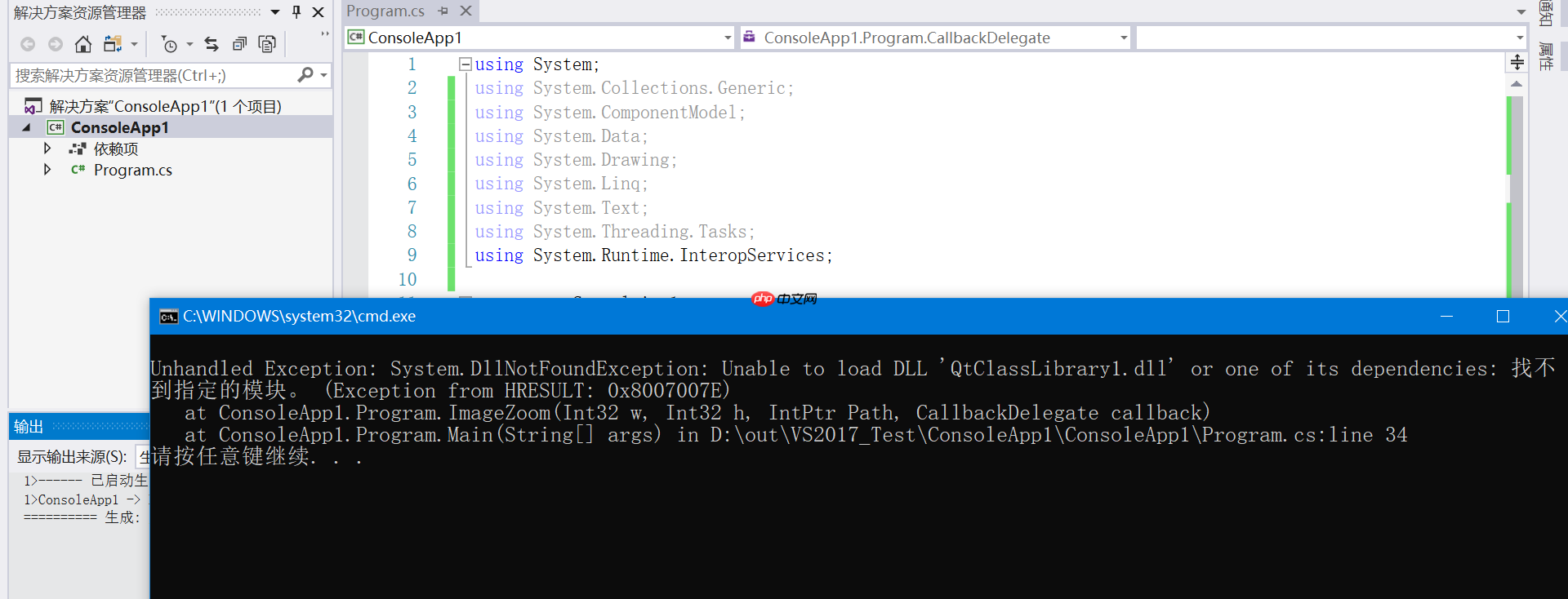Click the 请按任意键继续 prompt in cmd window
This screenshot has width=1568, height=599.
[256, 456]
